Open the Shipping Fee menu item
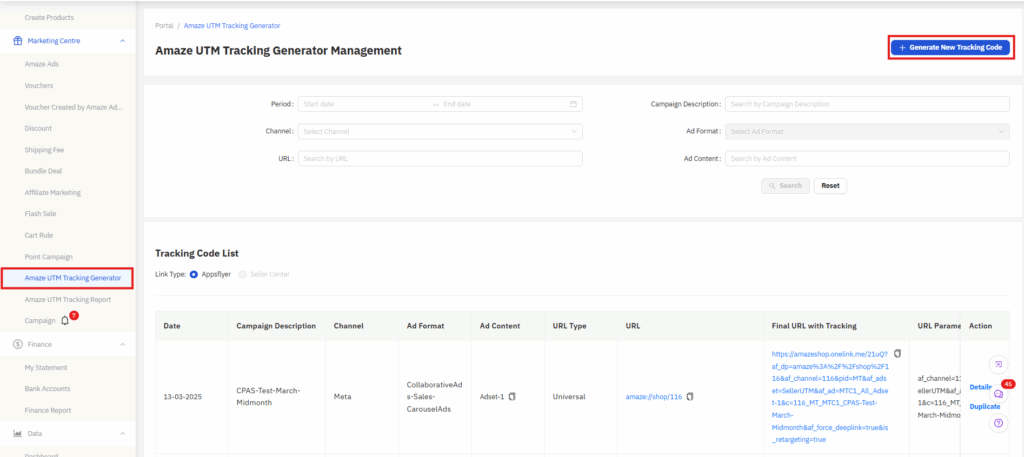 44,150
